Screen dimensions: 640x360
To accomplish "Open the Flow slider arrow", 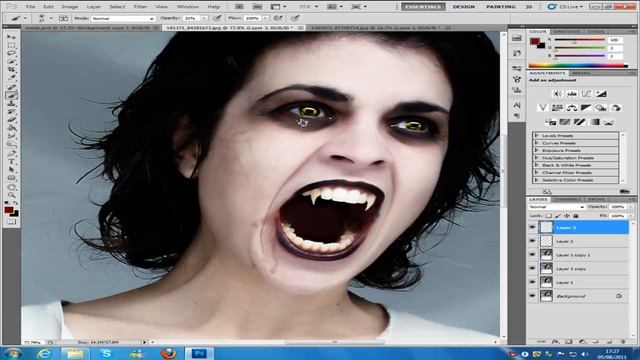I will pyautogui.click(x=265, y=18).
